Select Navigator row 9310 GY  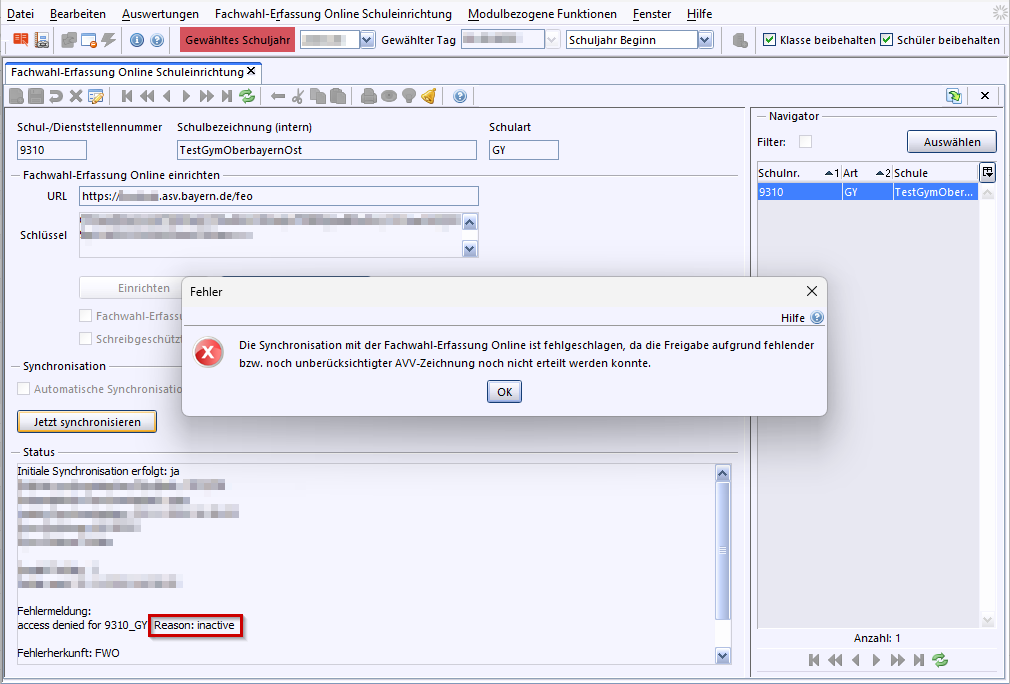tap(868, 192)
